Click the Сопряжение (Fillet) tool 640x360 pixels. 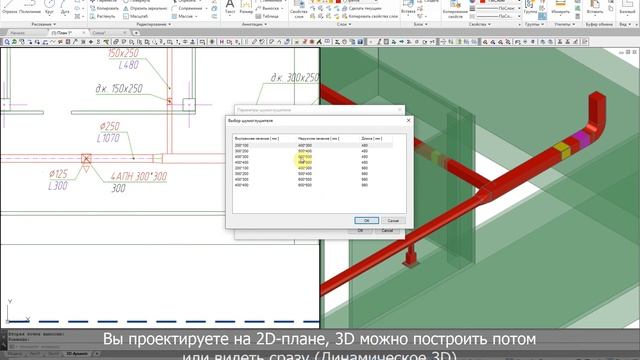[187, 8]
